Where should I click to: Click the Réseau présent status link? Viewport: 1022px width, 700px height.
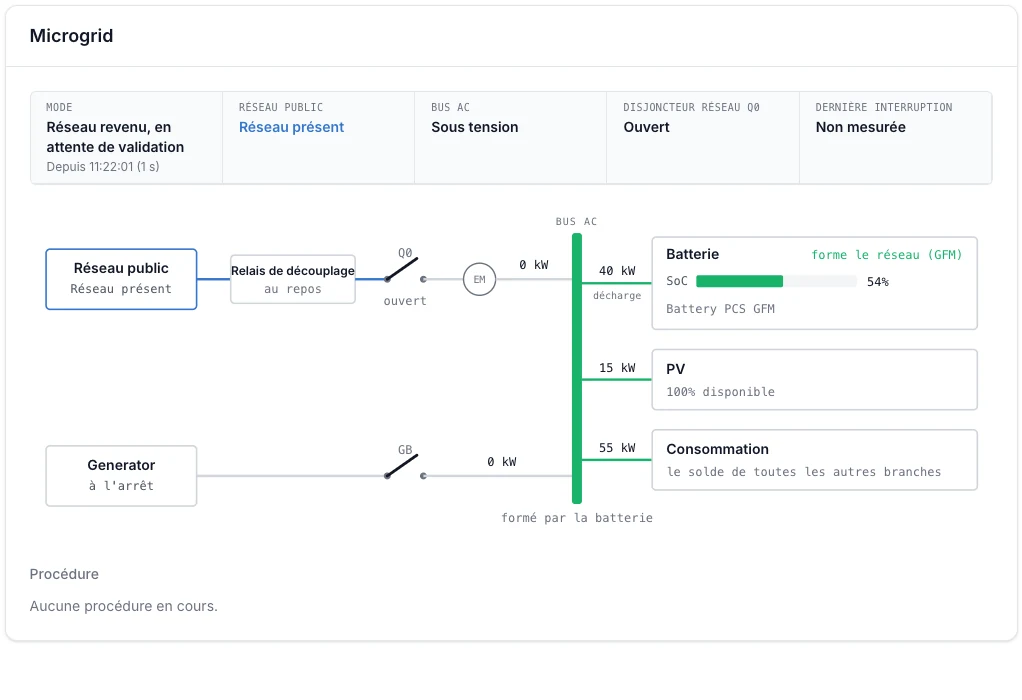coord(291,127)
